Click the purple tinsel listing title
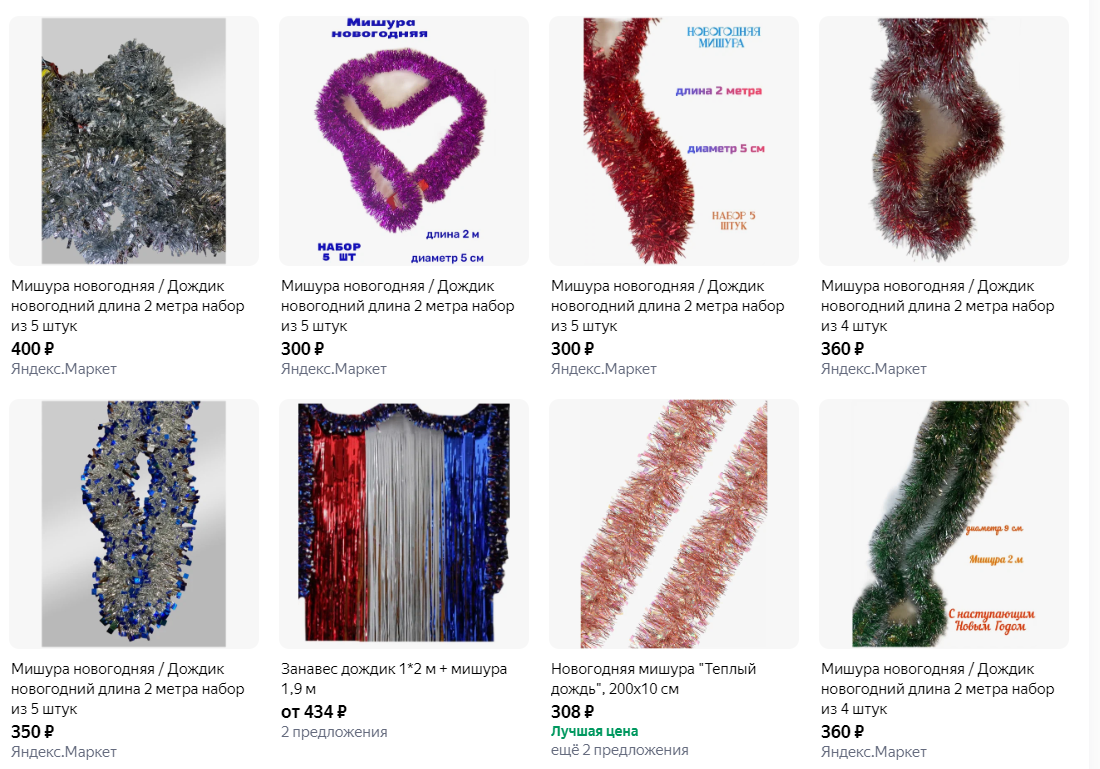The width and height of the screenshot is (1100, 769). pyautogui.click(x=398, y=306)
